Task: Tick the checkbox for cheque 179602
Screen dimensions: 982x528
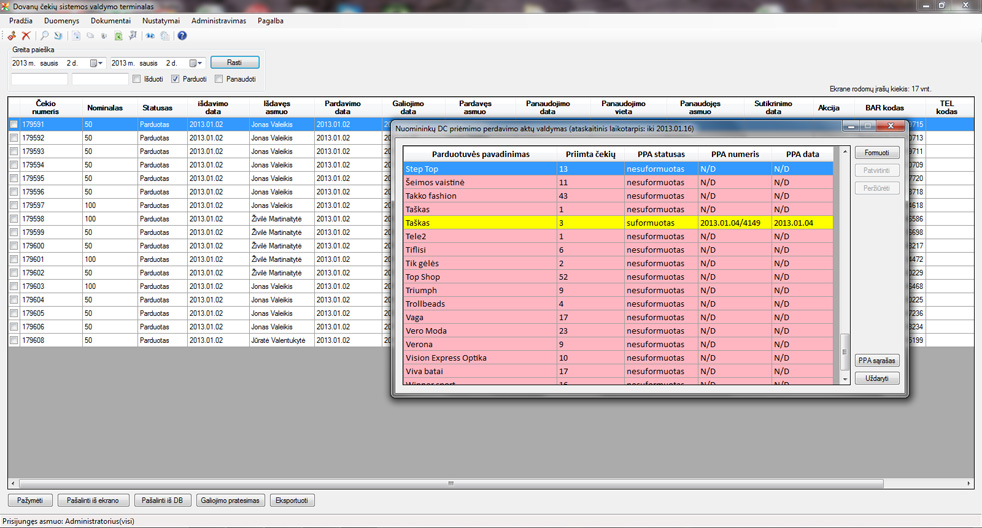Action: (x=14, y=273)
